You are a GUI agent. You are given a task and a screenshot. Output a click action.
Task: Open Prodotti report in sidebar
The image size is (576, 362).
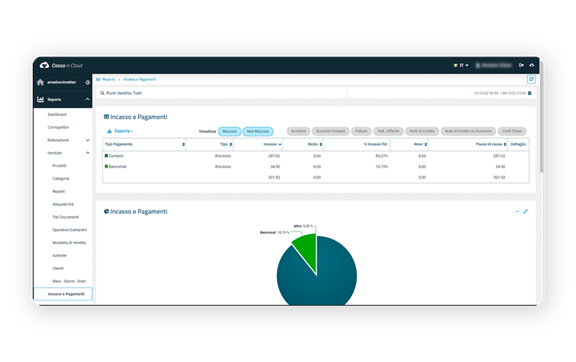[x=60, y=166]
